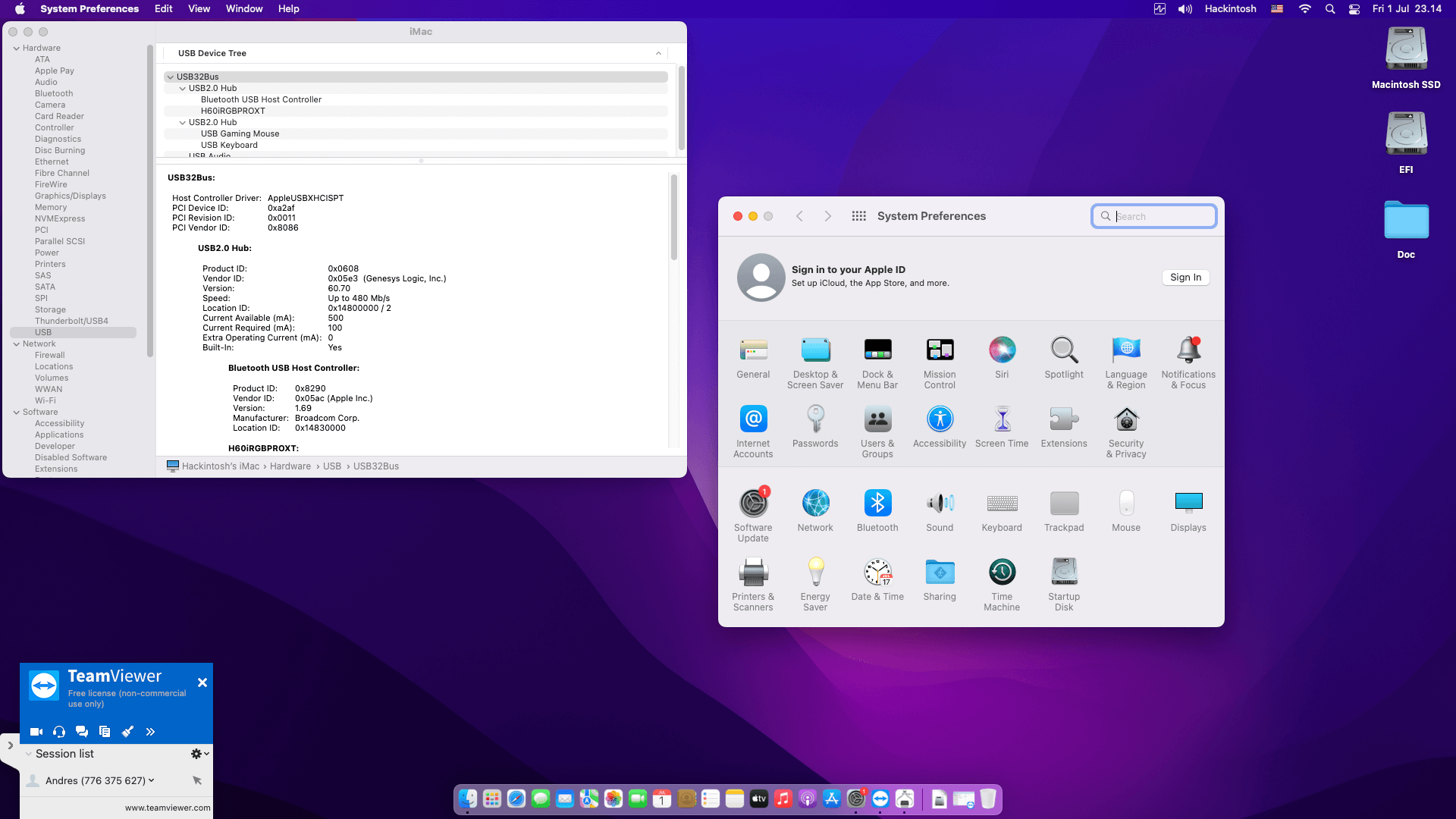The height and width of the screenshot is (819, 1456).
Task: Expand more TeamViewer toolbar options
Action: [x=150, y=732]
